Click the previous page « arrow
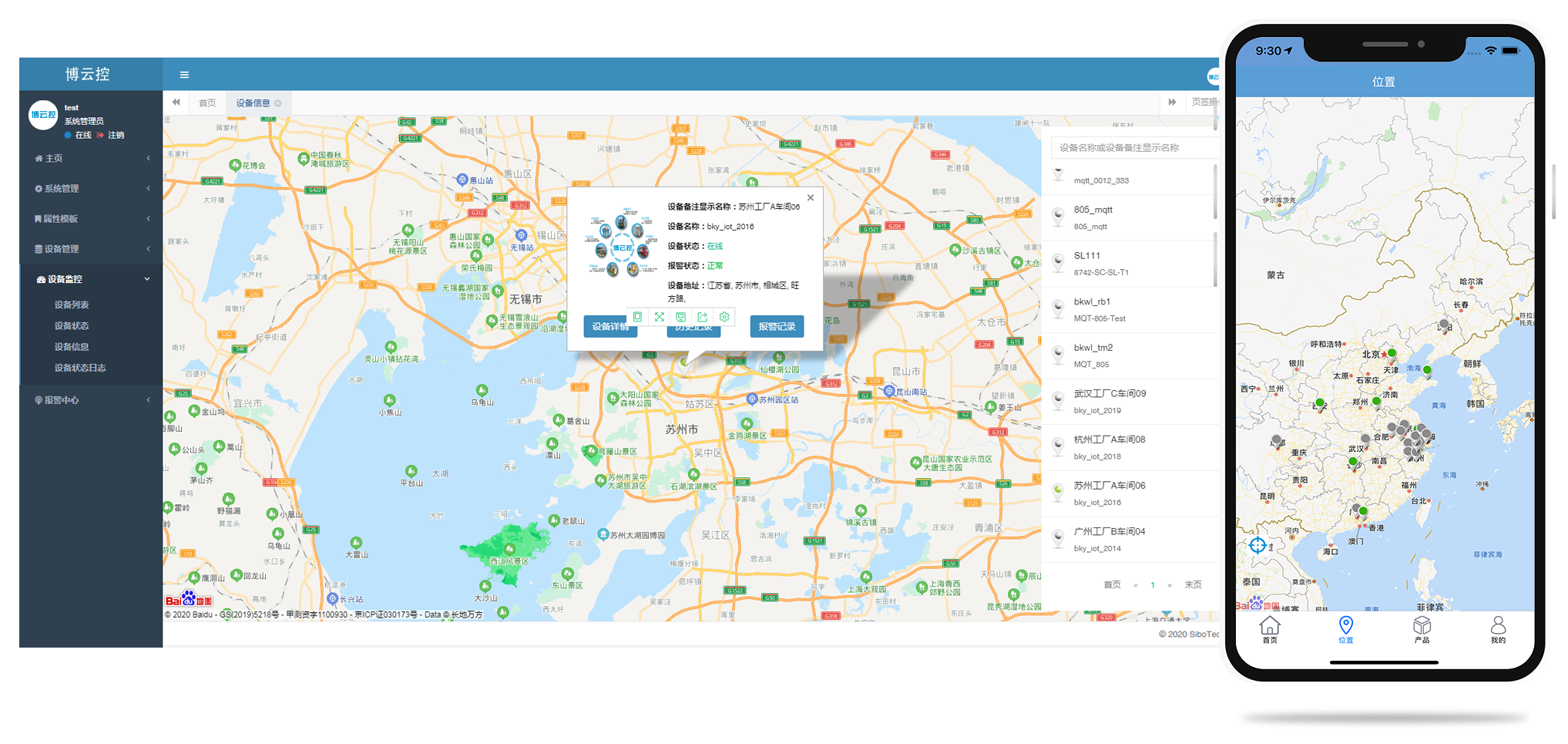The image size is (1568, 744). [1136, 585]
